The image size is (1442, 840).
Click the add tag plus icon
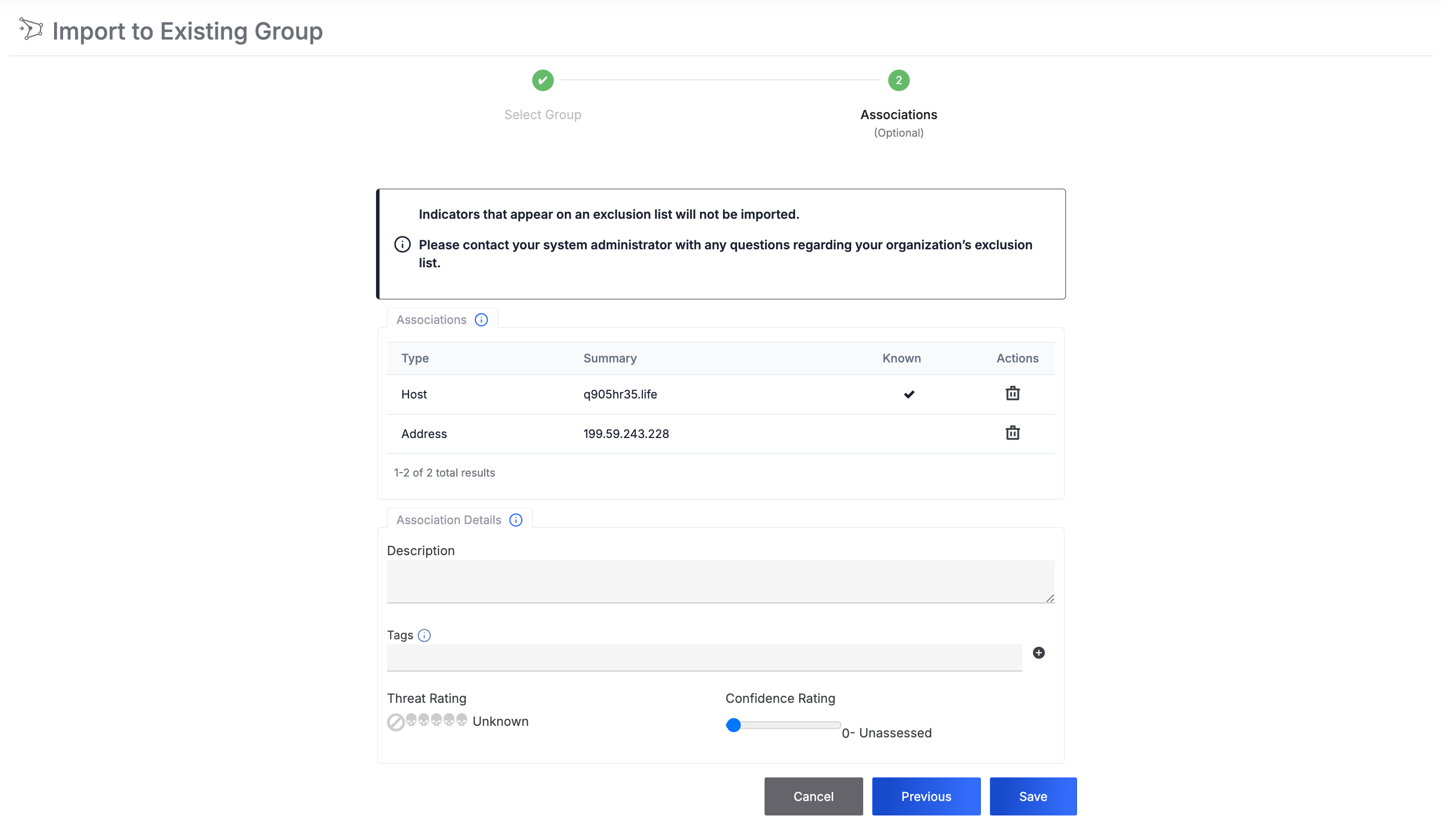click(x=1038, y=653)
